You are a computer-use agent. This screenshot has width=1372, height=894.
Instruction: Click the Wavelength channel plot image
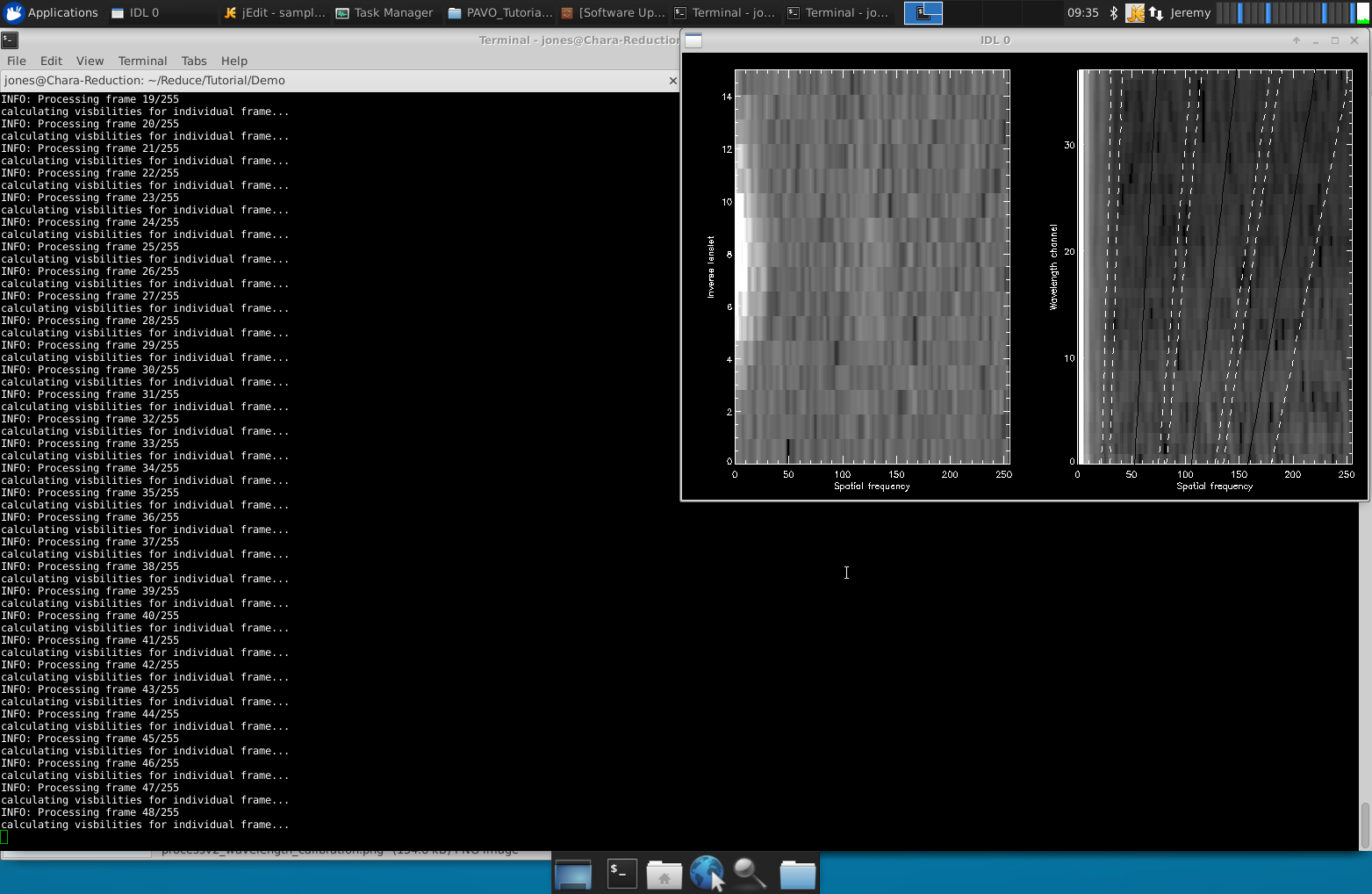point(1215,266)
